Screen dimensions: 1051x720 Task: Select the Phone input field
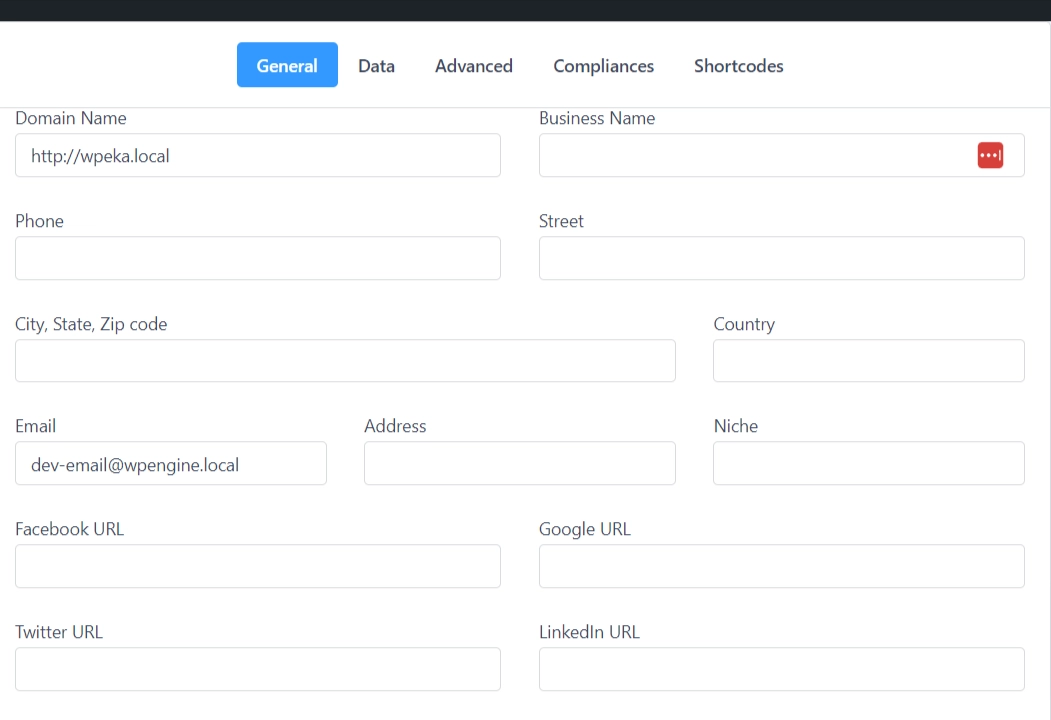coord(257,258)
